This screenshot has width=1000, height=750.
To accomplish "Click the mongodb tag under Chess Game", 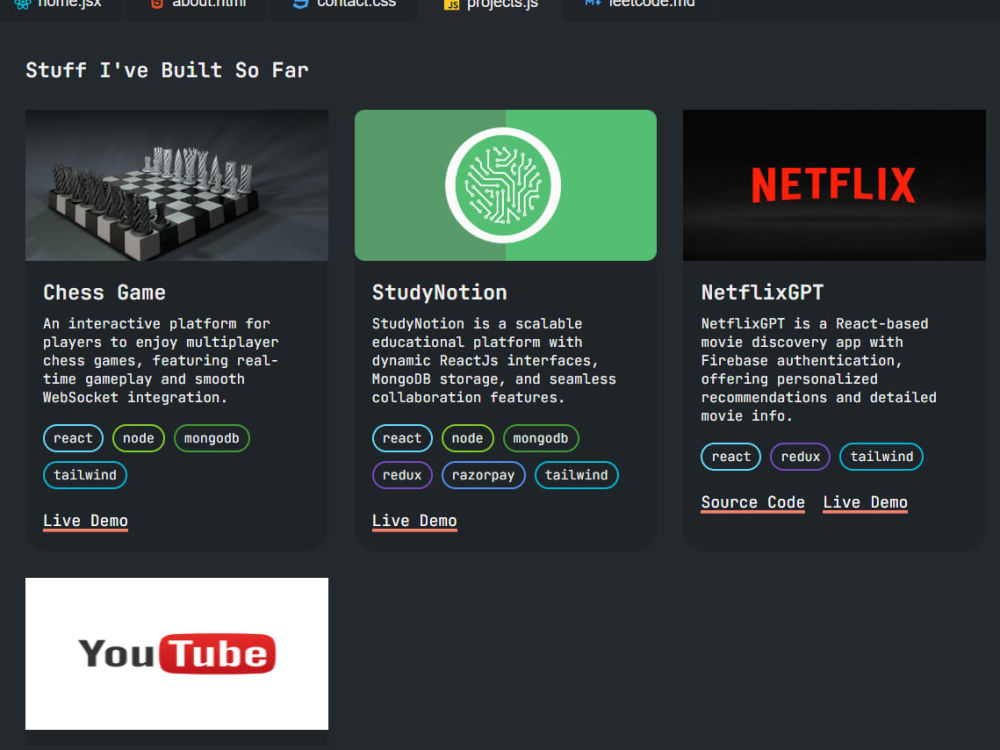I will [212, 438].
